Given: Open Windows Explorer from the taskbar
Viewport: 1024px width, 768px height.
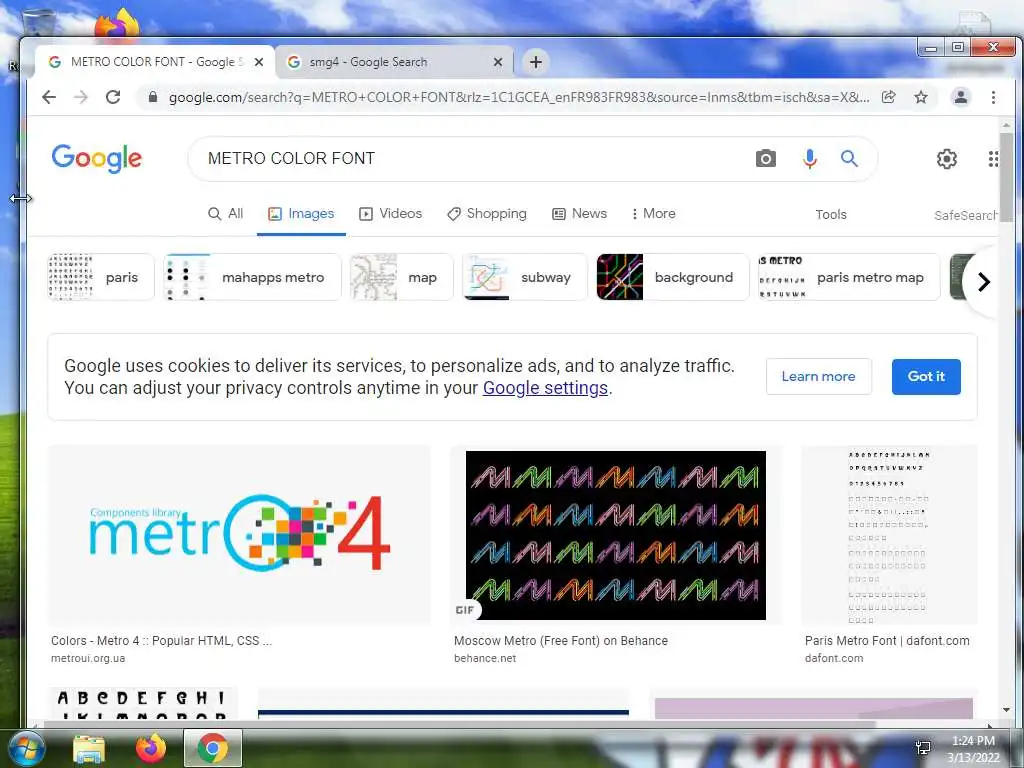Looking at the screenshot, I should coord(89,748).
